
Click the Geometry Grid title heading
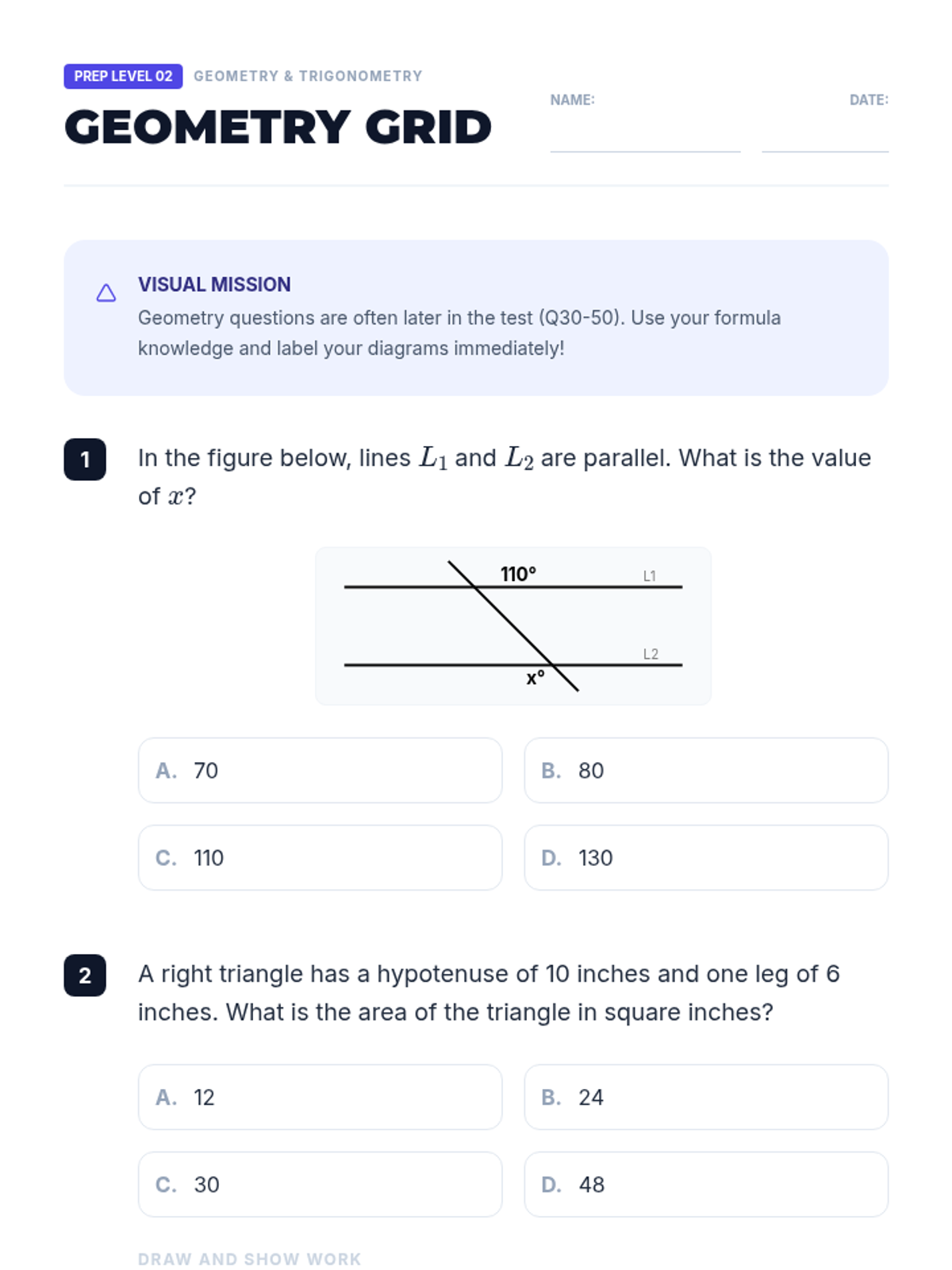[x=278, y=127]
